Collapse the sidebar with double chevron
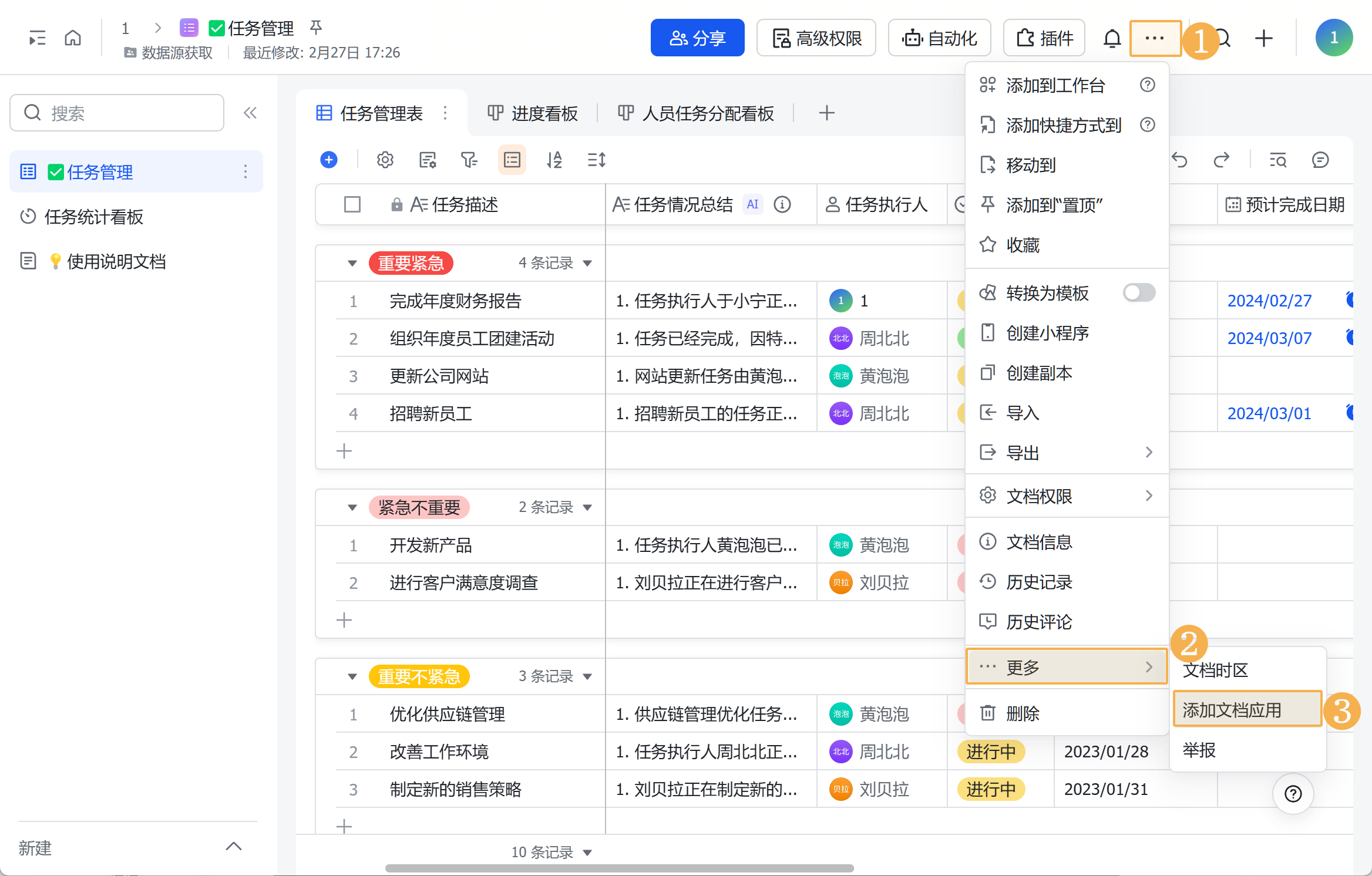1372x876 pixels. click(250, 113)
